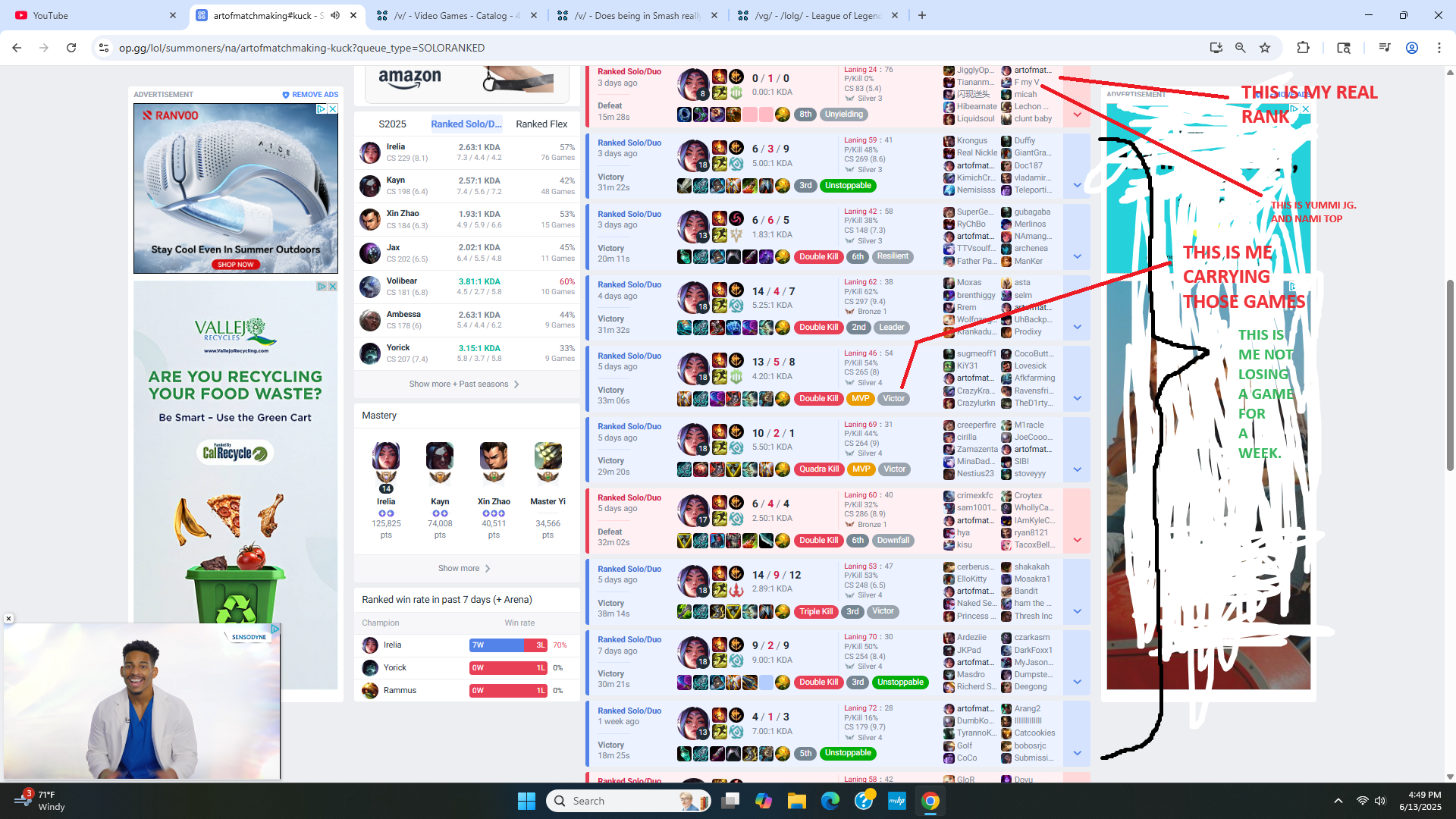Viewport: 1456px width, 819px height.
Task: Click the Chrome icon in the taskbar
Action: click(930, 801)
